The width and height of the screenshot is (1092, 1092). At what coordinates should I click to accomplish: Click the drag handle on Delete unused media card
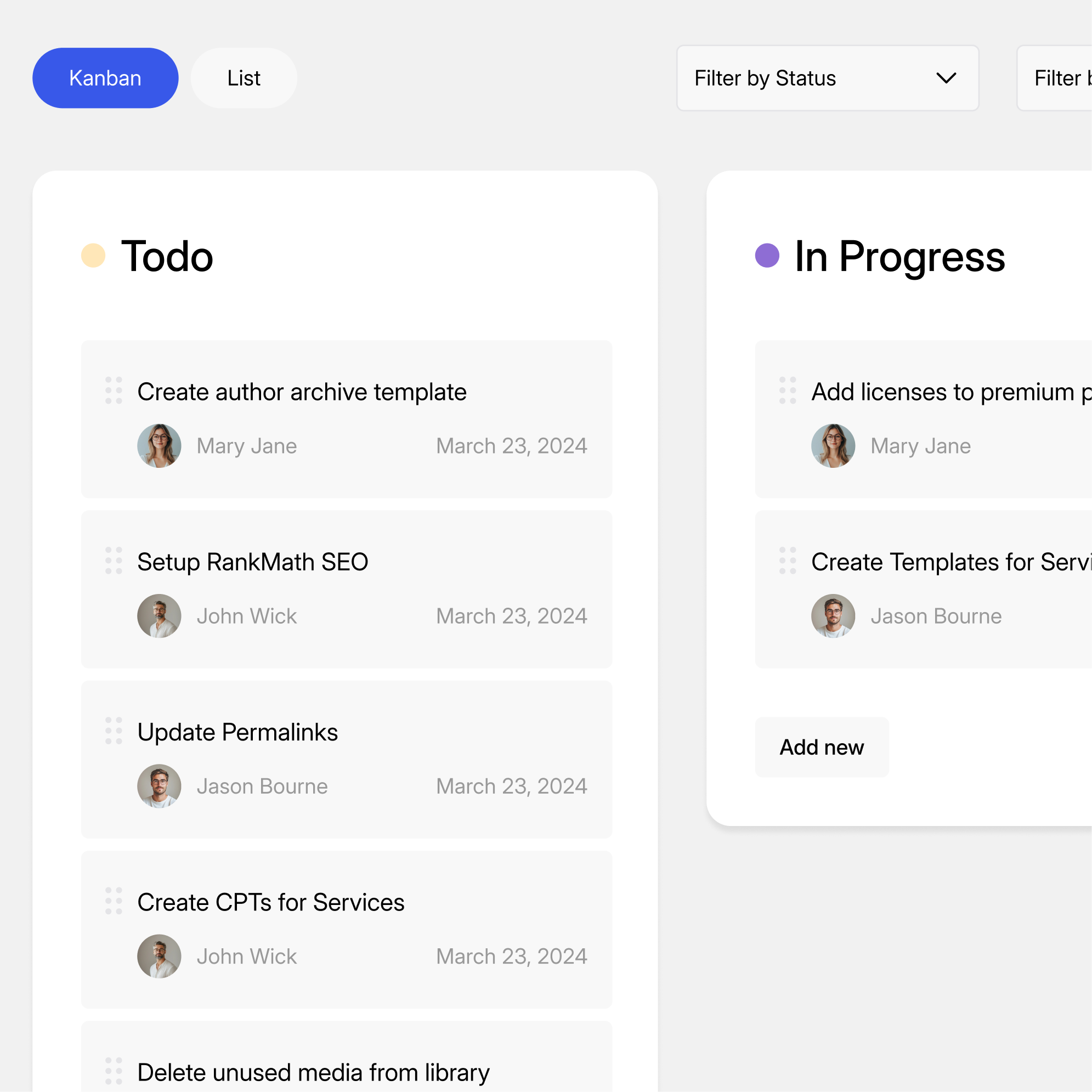click(114, 1071)
